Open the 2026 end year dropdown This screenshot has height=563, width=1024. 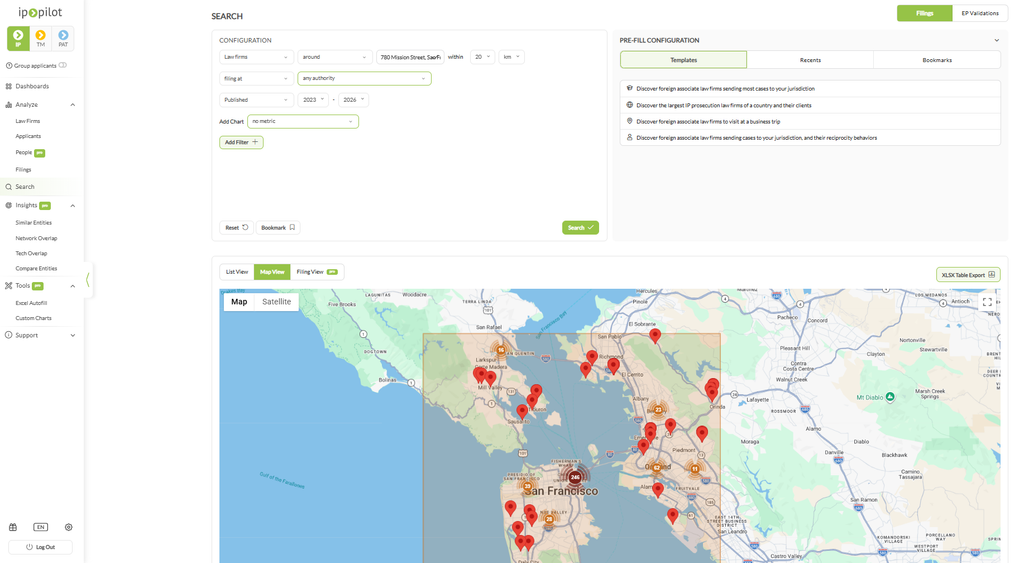(x=353, y=100)
